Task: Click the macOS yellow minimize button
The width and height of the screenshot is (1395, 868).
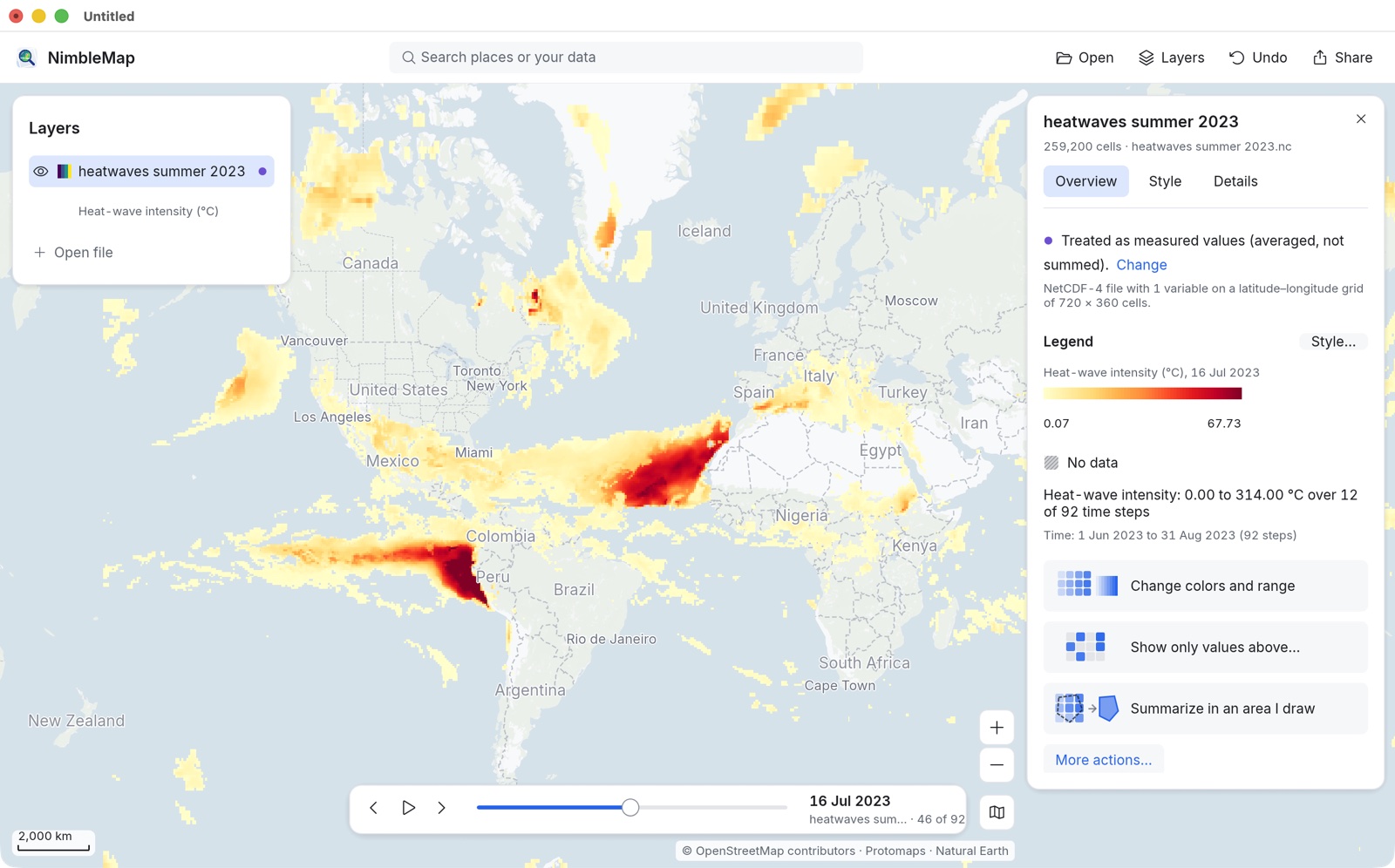Action: (38, 16)
